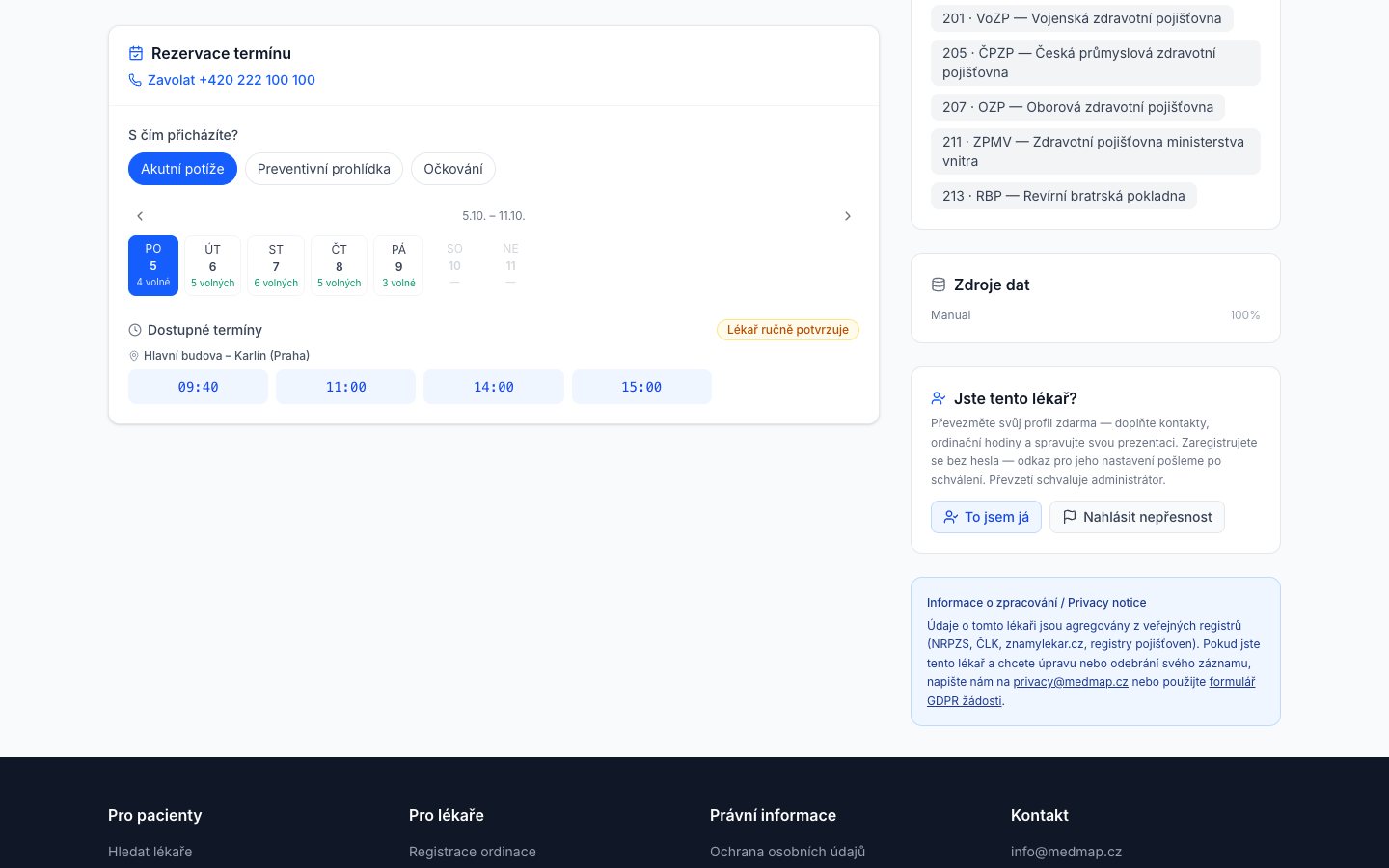Click the 207 OZP insurance chip
This screenshot has height=868, width=1389.
pyautogui.click(x=1078, y=107)
